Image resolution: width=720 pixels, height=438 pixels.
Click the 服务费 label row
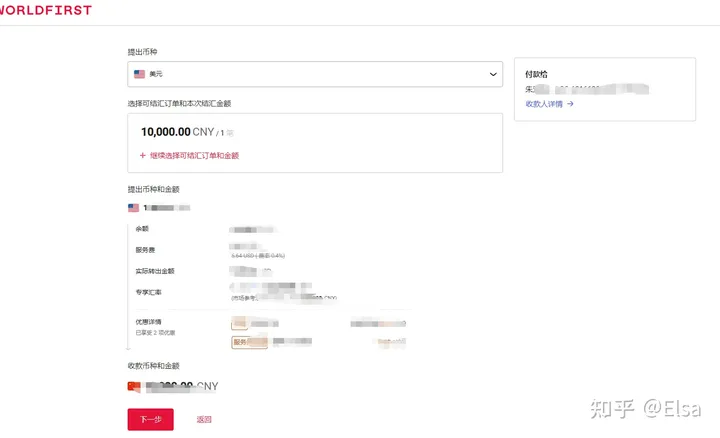point(145,250)
